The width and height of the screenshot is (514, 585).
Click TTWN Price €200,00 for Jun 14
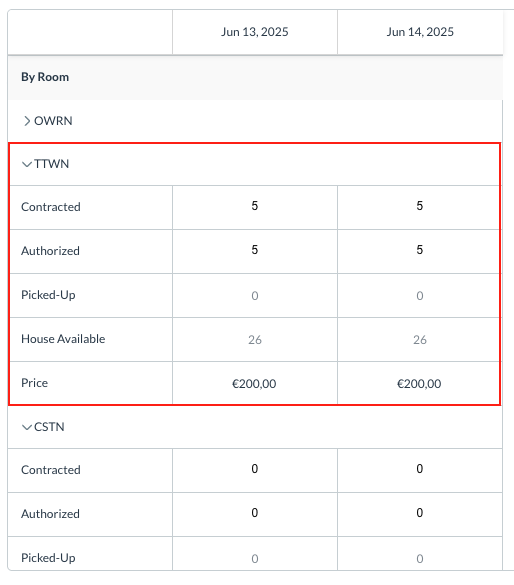coord(419,384)
